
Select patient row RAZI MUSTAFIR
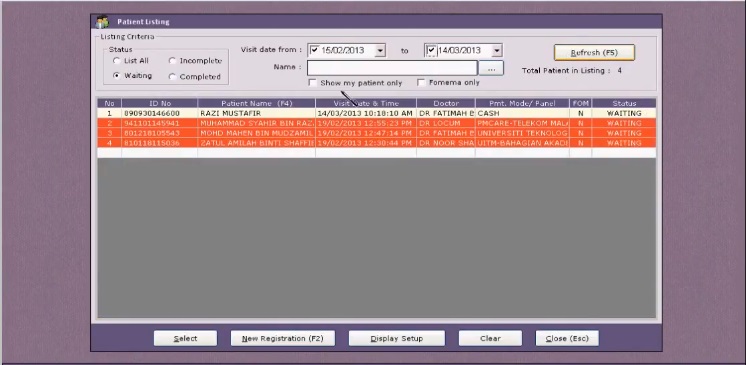(x=377, y=113)
